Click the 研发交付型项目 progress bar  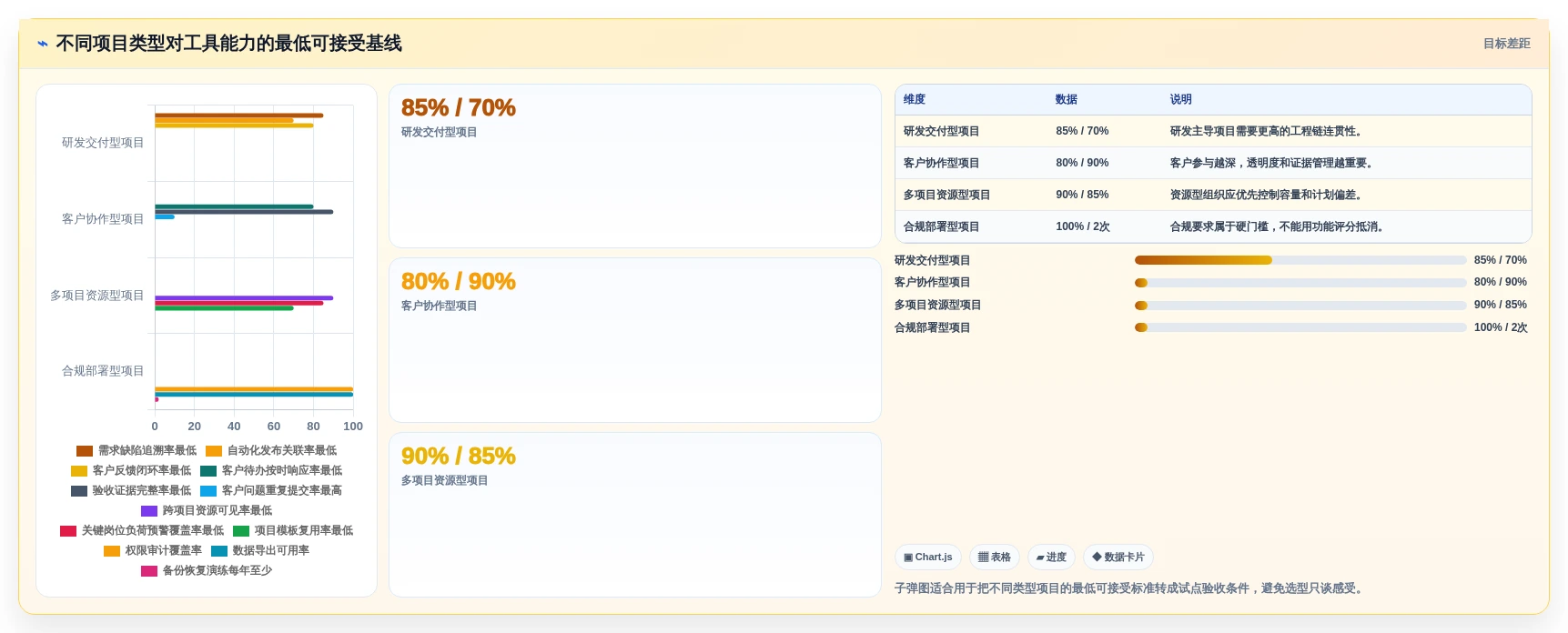pos(1300,260)
